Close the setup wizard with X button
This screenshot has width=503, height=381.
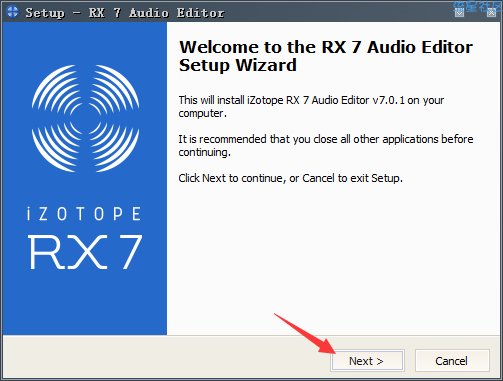click(491, 13)
